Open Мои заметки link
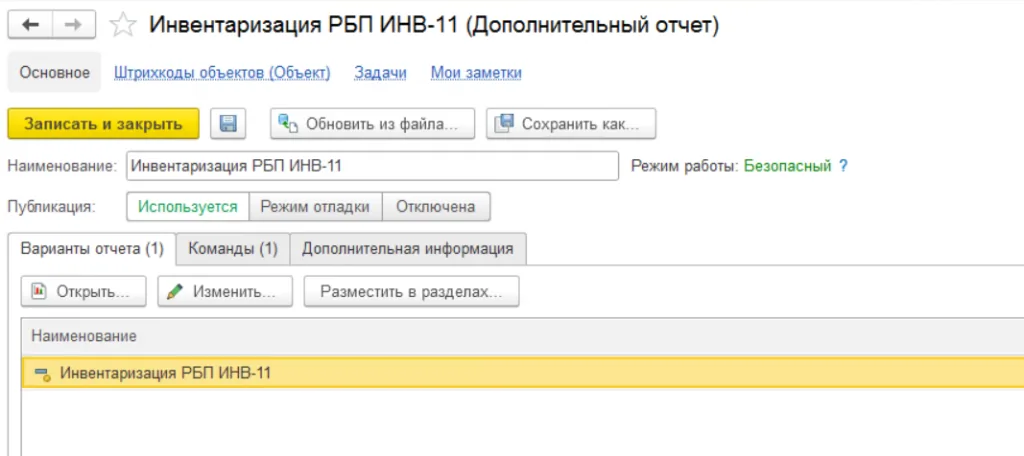 (476, 73)
